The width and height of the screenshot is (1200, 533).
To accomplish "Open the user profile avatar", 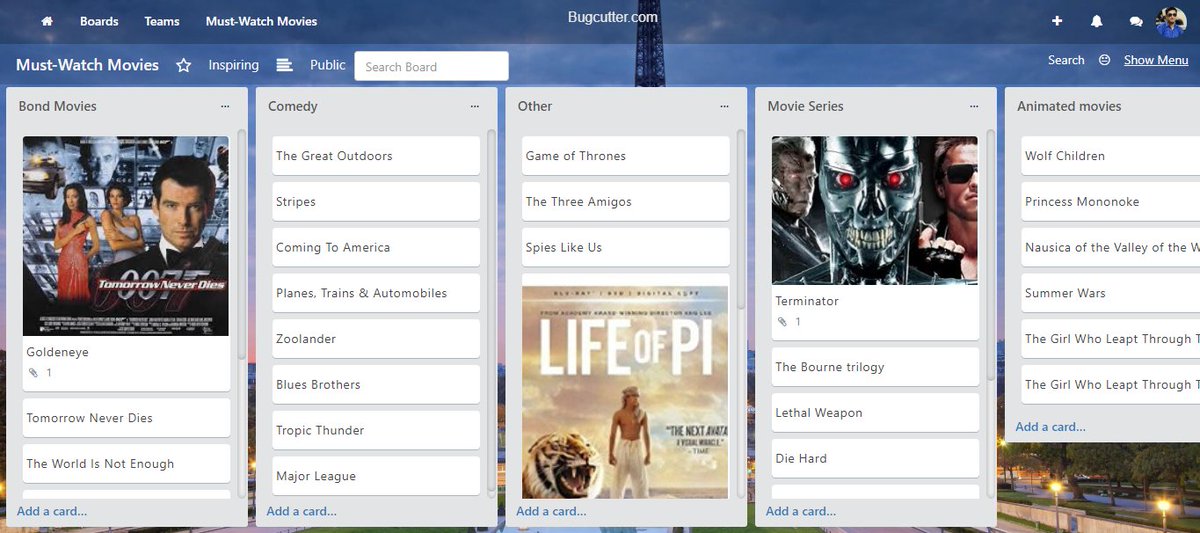I will [1171, 21].
